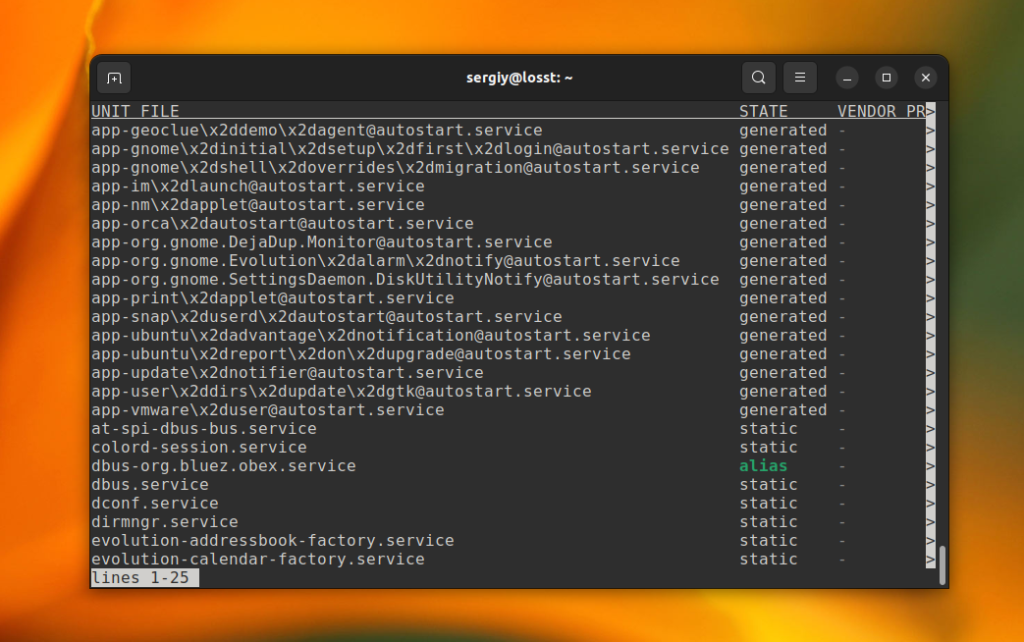Open the hamburger menu

coord(800,78)
